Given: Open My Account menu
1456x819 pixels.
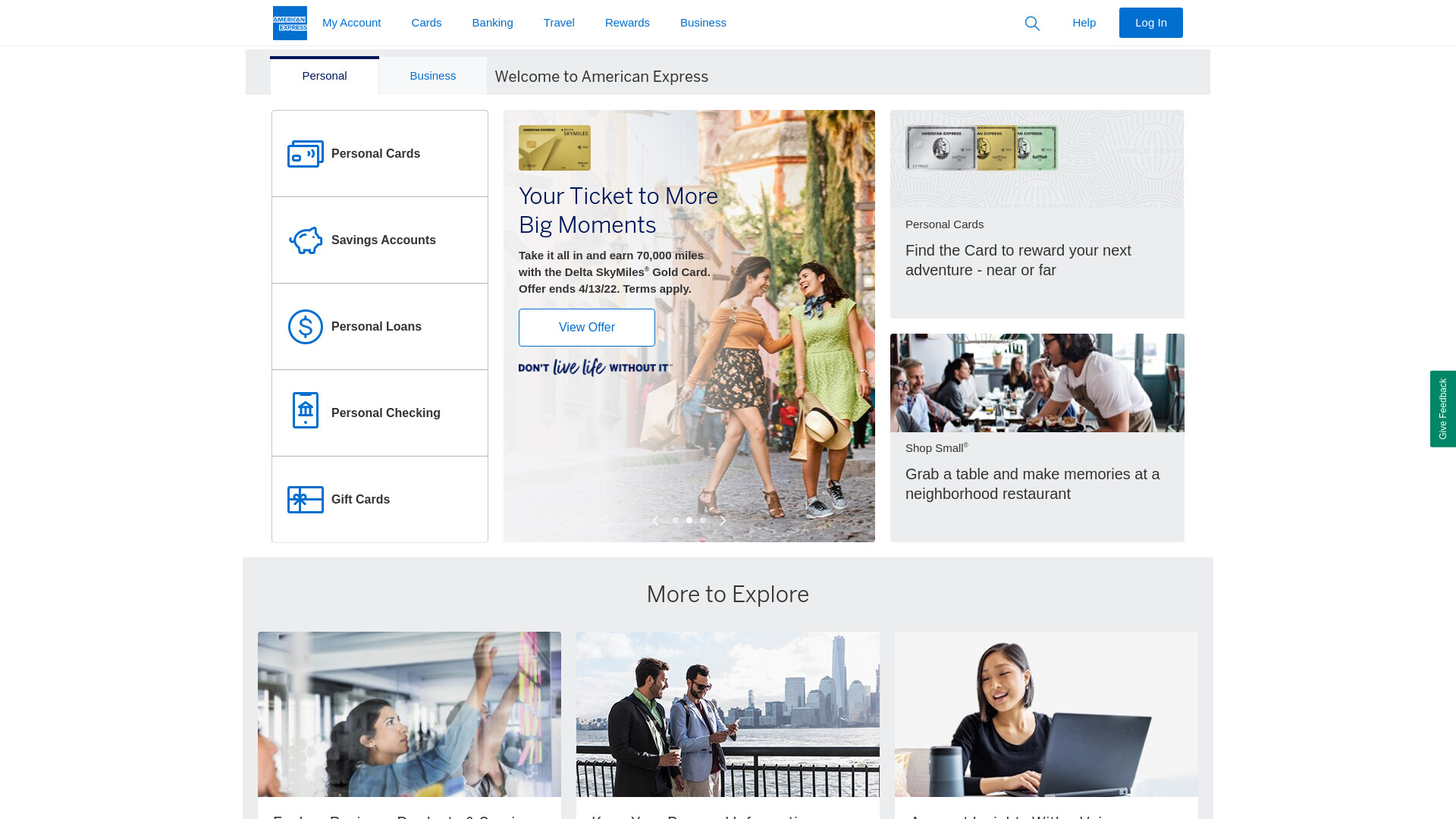Looking at the screenshot, I should [351, 23].
